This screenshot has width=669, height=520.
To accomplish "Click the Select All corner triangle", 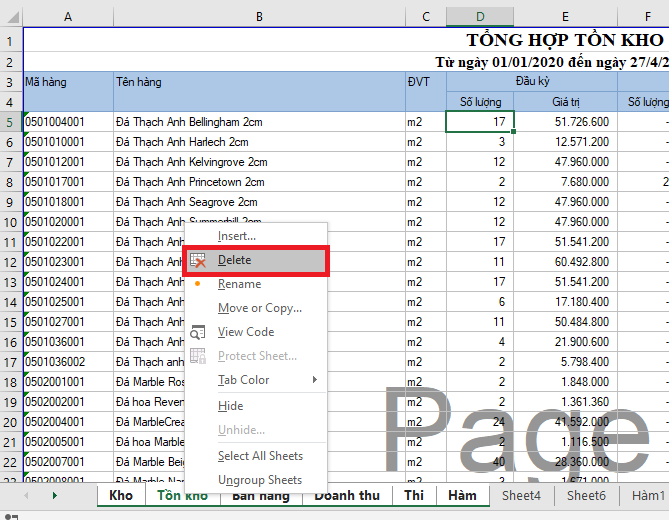I will tap(11, 17).
